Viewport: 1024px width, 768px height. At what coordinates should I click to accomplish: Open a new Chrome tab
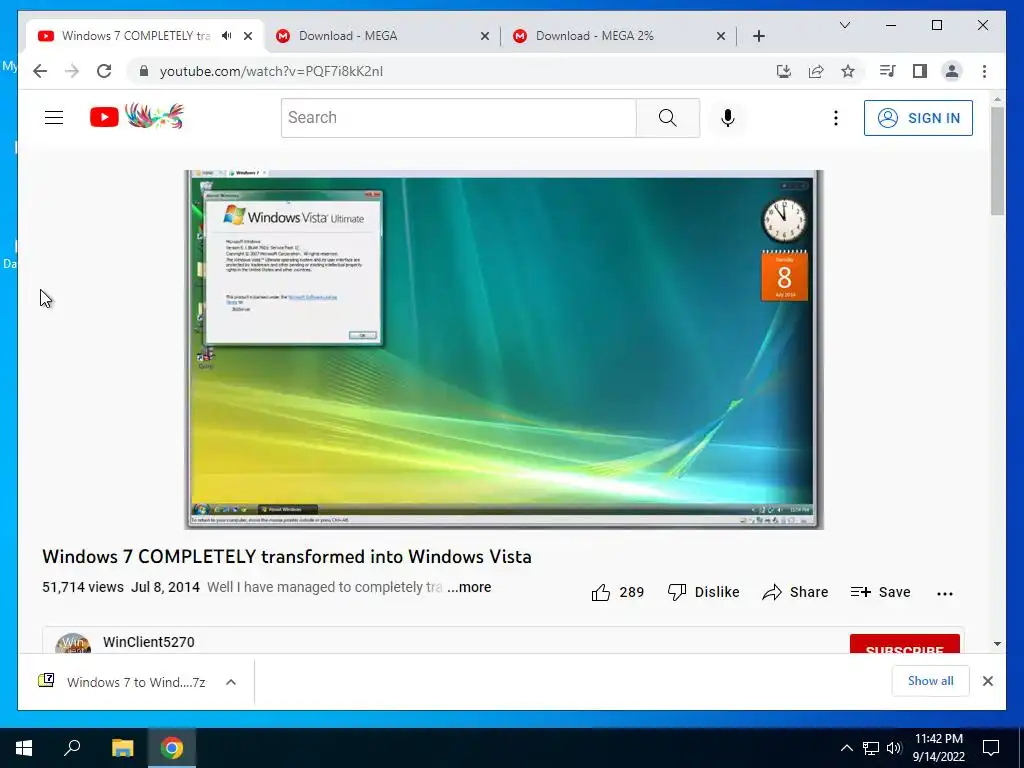758,36
